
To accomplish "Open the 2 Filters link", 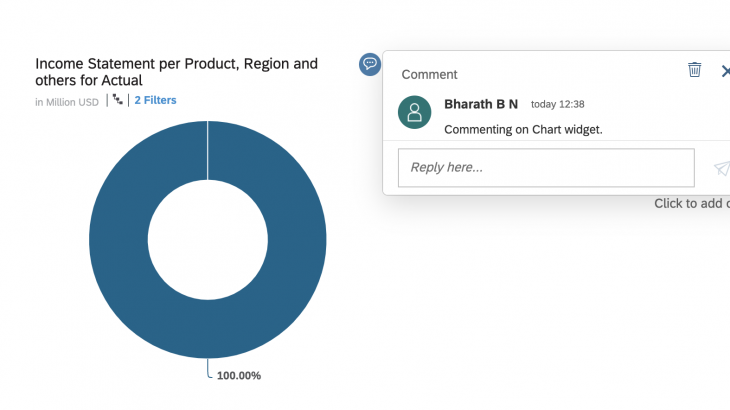I will pos(155,101).
